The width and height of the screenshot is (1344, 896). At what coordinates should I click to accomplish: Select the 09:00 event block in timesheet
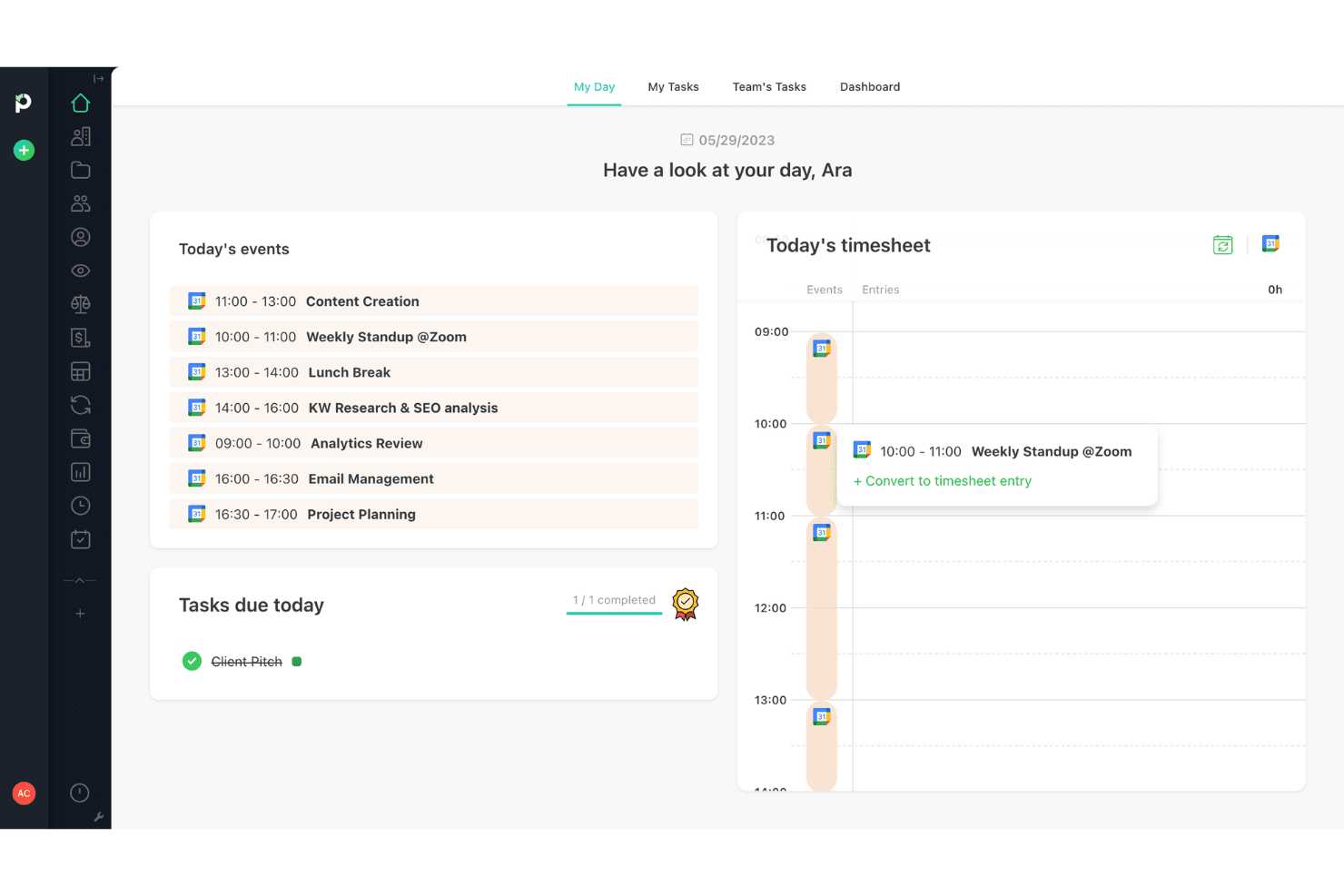(x=822, y=378)
